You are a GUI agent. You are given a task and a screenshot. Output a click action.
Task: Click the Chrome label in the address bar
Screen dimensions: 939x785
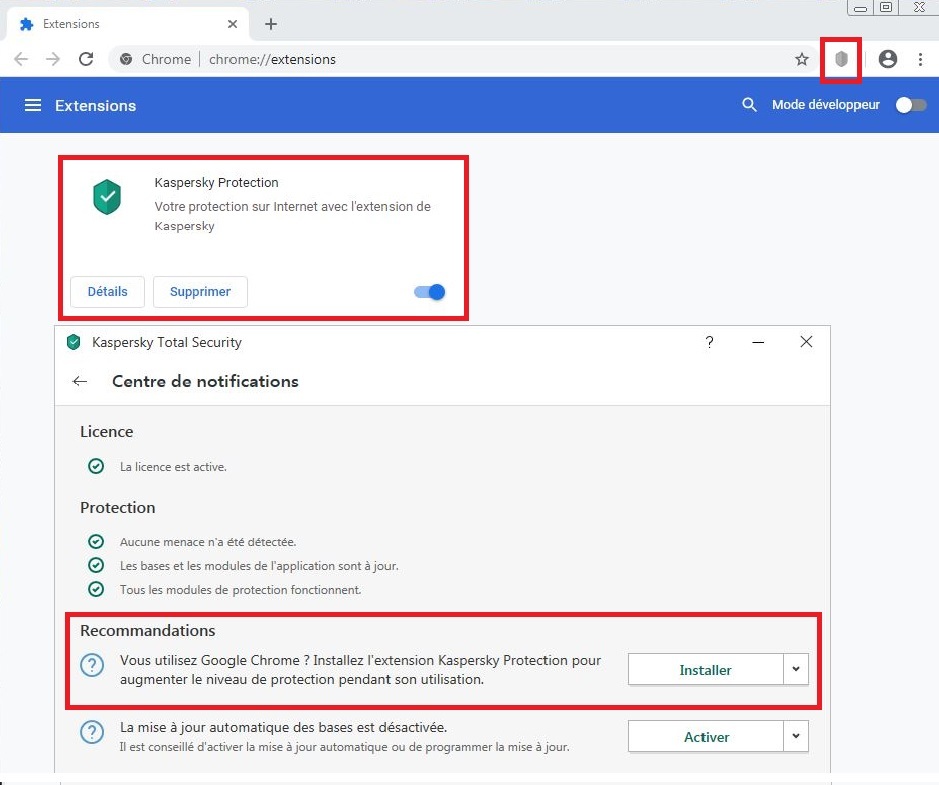click(166, 59)
